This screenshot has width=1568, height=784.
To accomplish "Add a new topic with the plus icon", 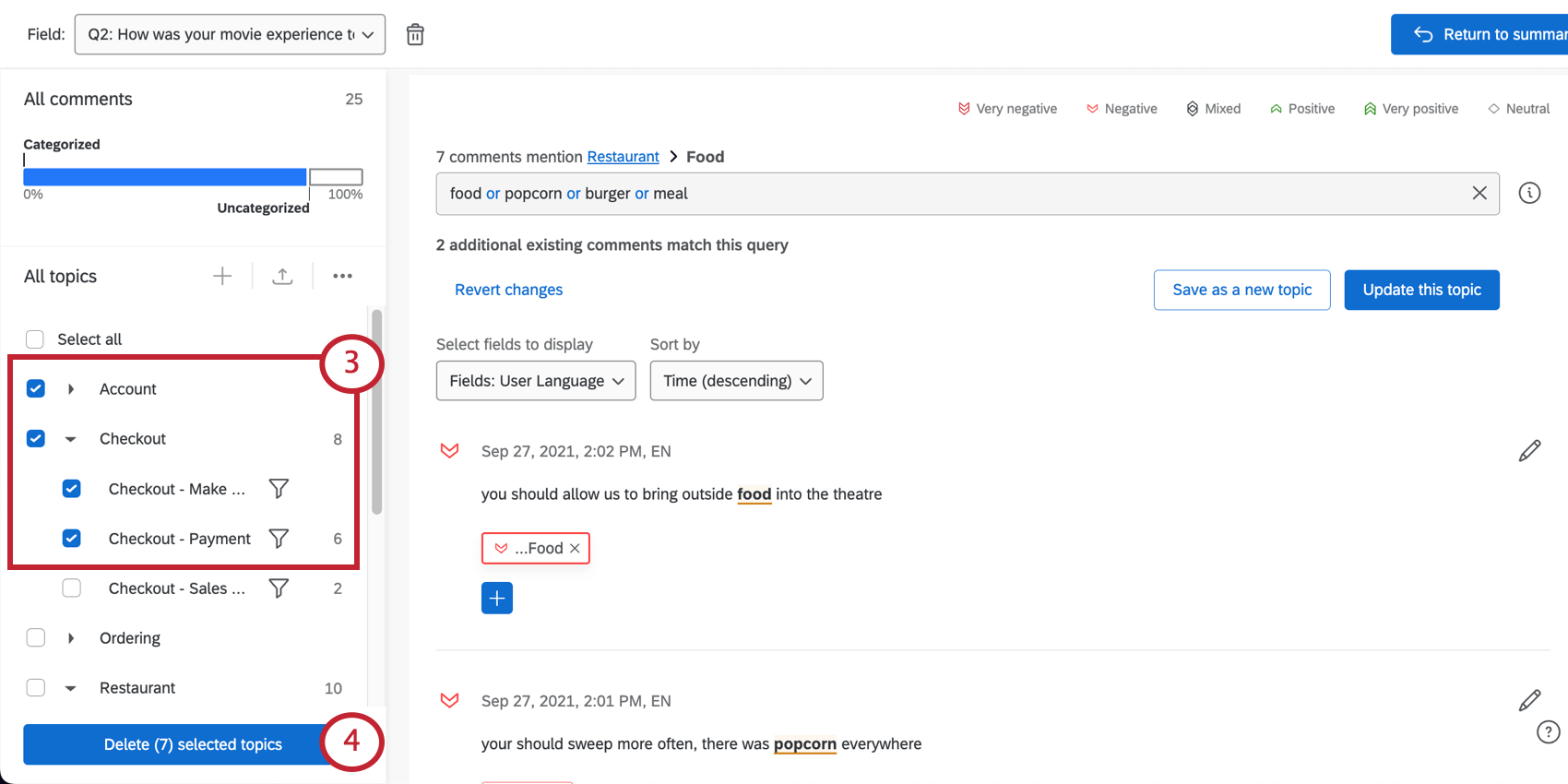I will [222, 276].
